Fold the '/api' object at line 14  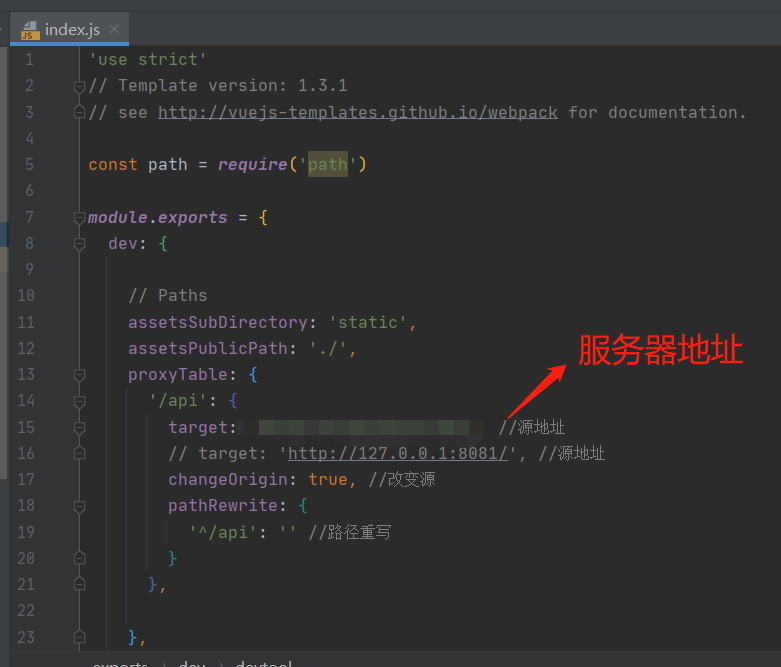pos(79,401)
